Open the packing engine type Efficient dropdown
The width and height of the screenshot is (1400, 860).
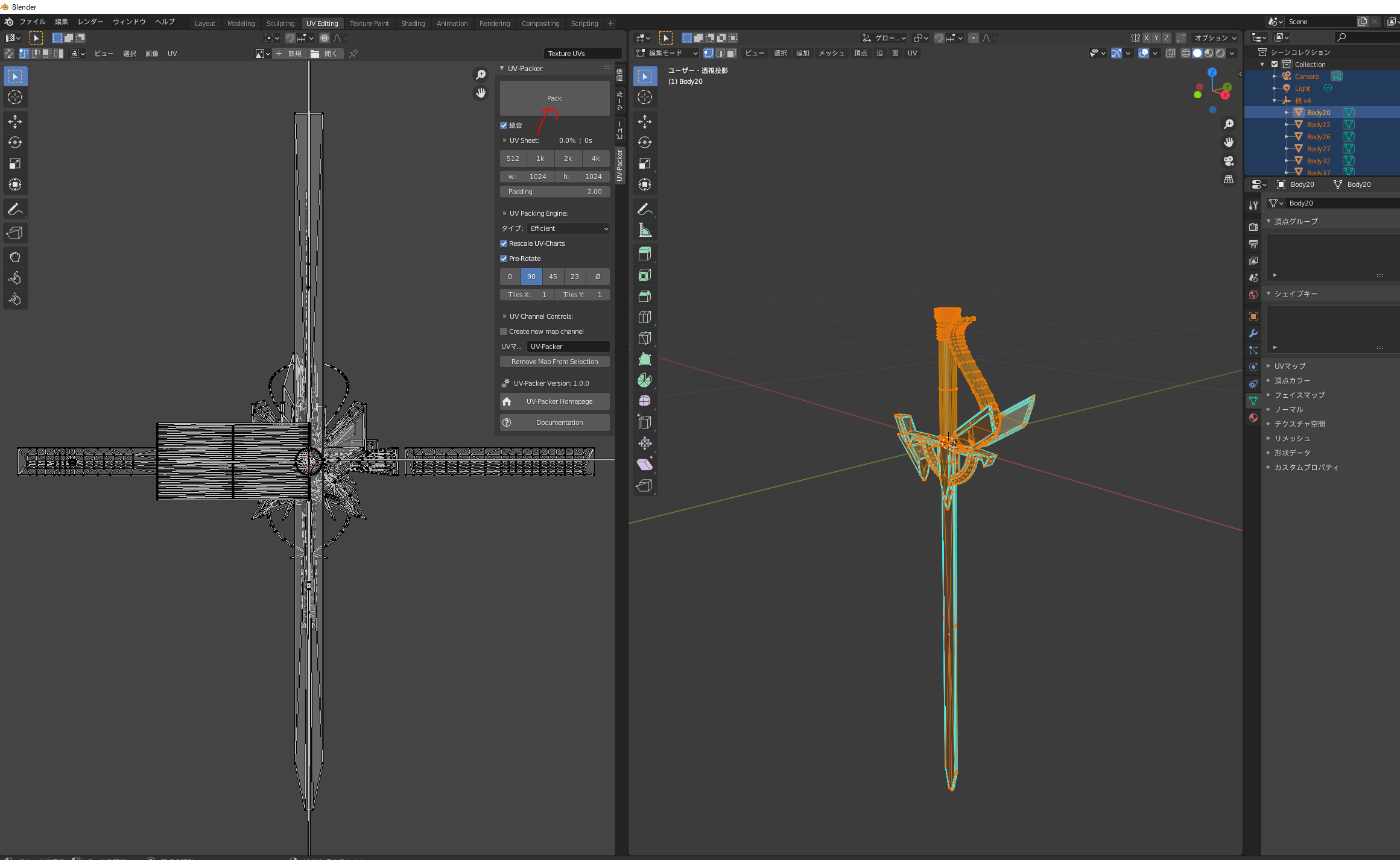pos(568,229)
